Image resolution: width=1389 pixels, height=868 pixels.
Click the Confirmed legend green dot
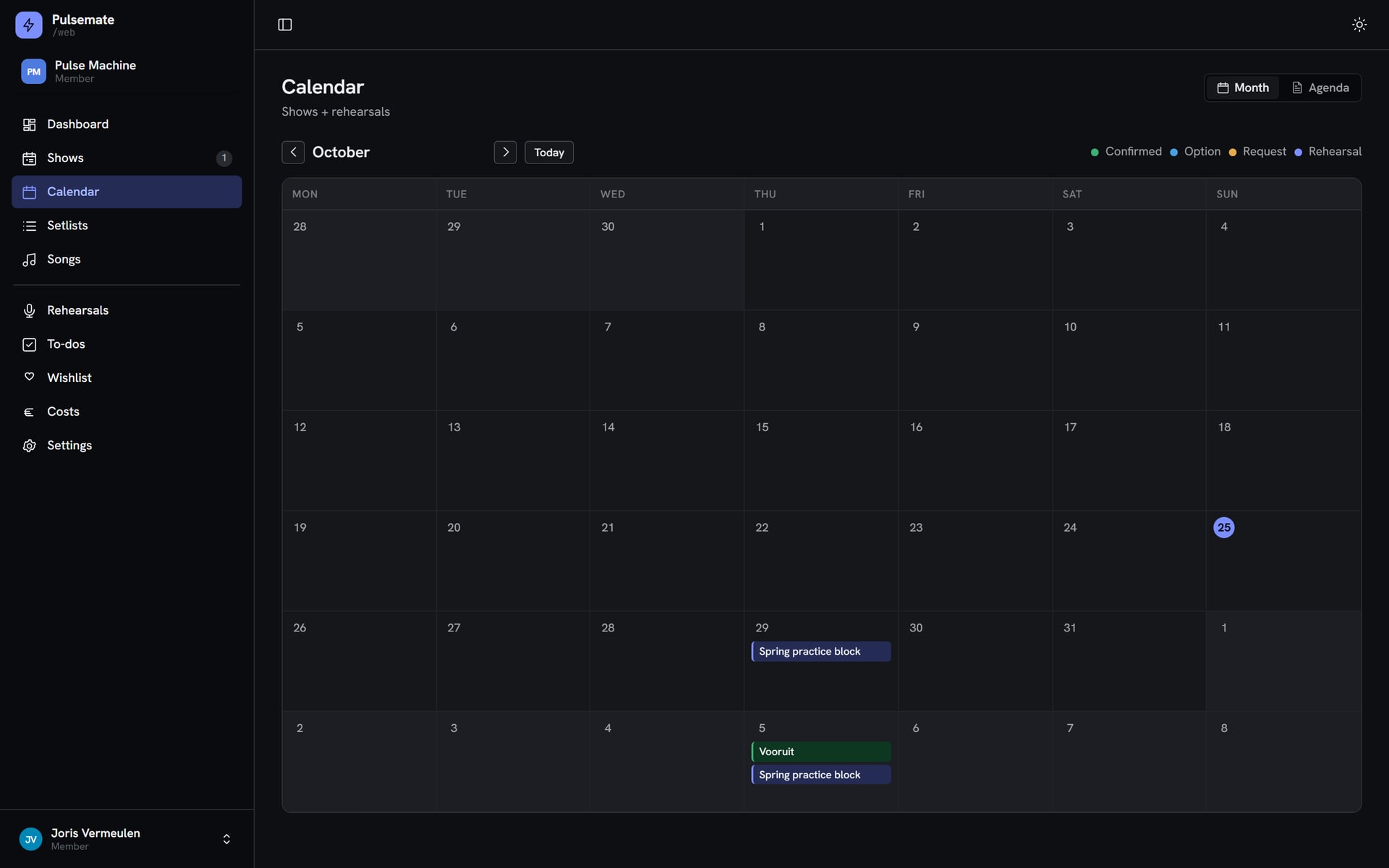[x=1095, y=152]
